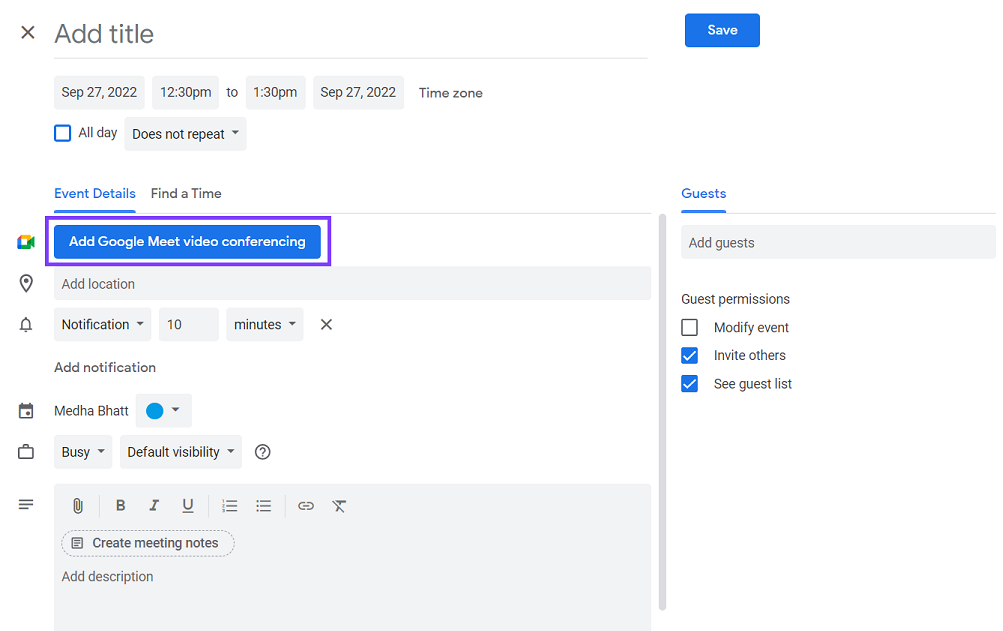Click the Add guests input field
Screen dimensions: 1003x631
[x=838, y=242]
